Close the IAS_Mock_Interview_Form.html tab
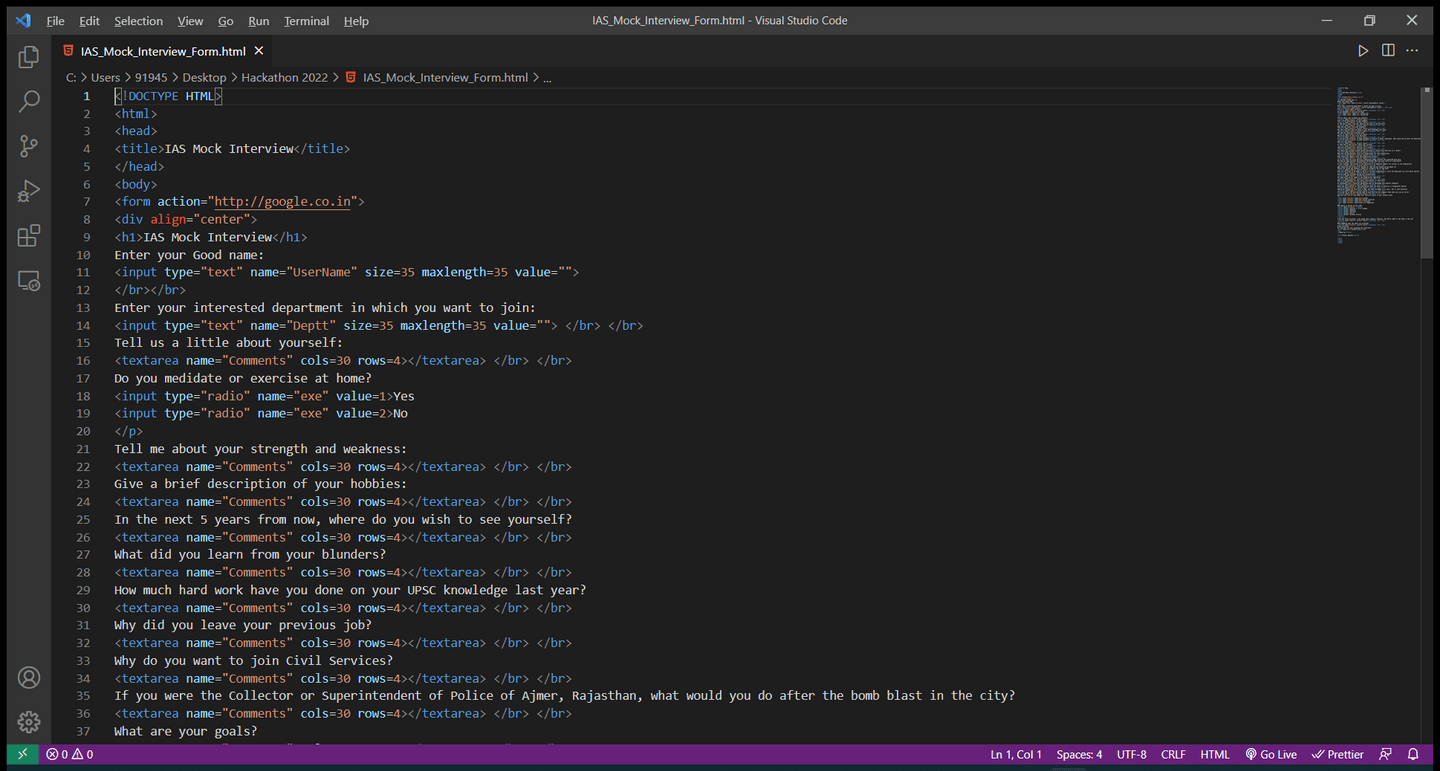The width and height of the screenshot is (1440, 771). 259,51
